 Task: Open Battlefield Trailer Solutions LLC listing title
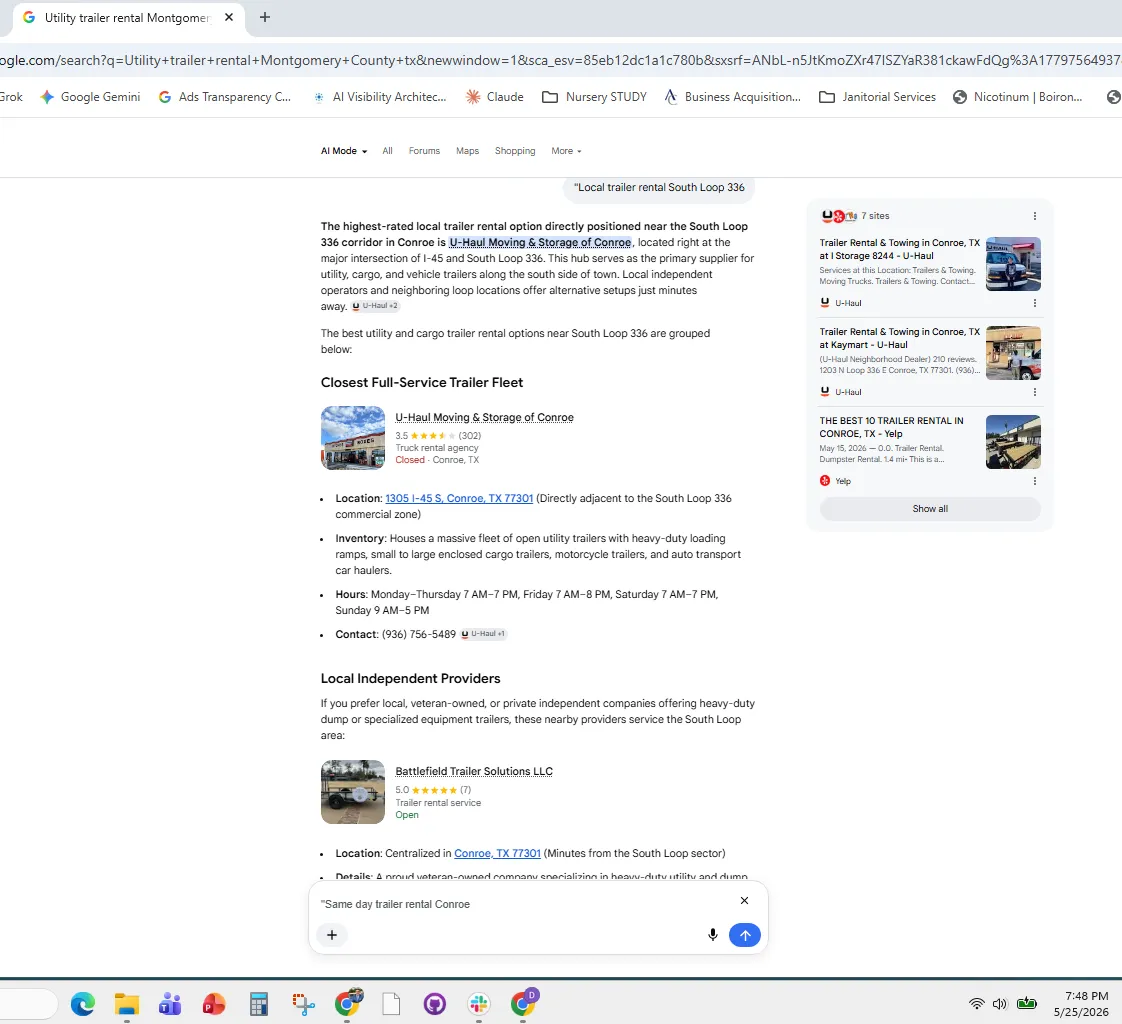[x=474, y=771]
